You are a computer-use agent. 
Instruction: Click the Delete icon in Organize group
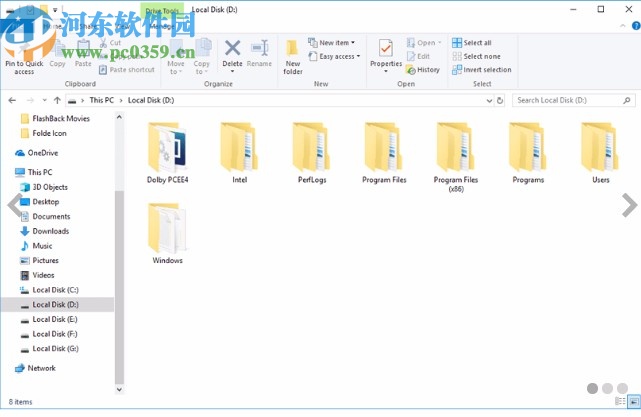(232, 48)
